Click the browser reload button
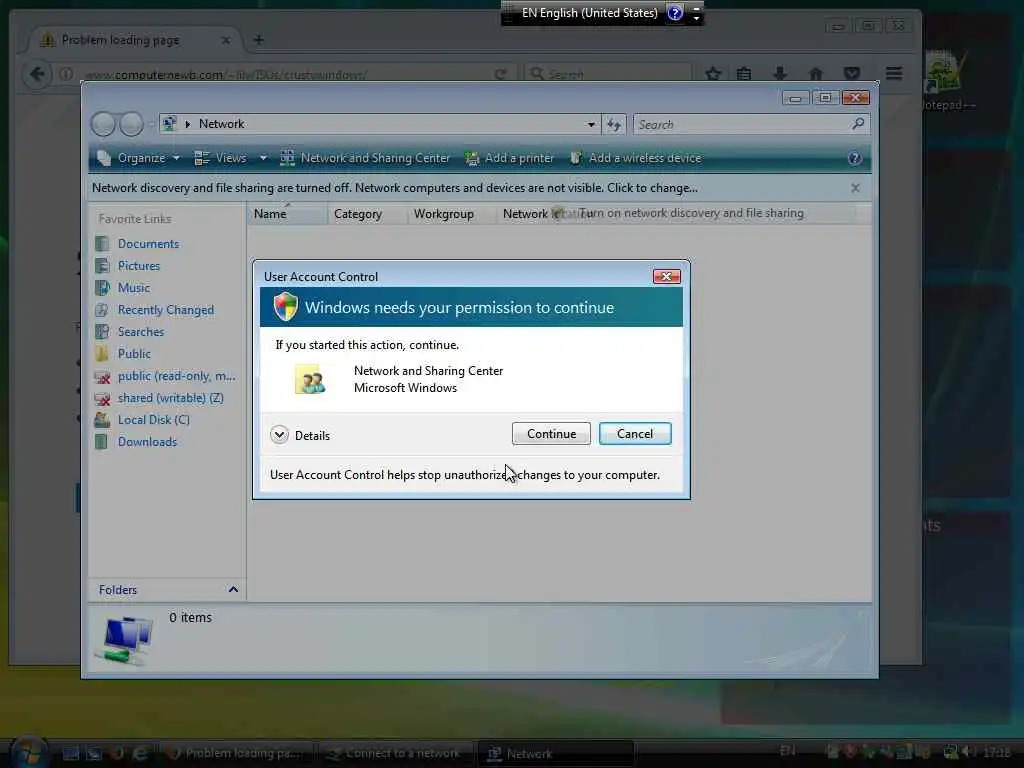Screen dimensions: 1024x768 [500, 74]
